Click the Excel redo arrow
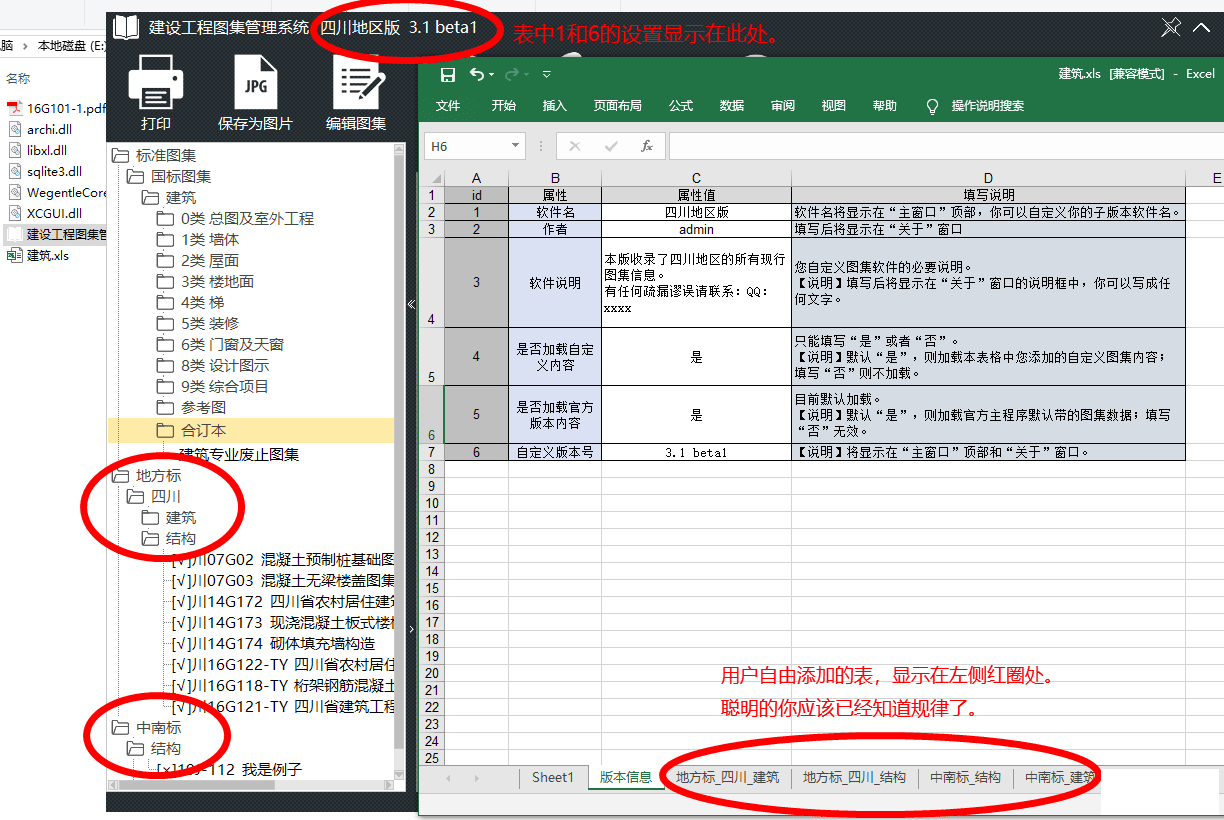The image size is (1224, 820). point(512,75)
